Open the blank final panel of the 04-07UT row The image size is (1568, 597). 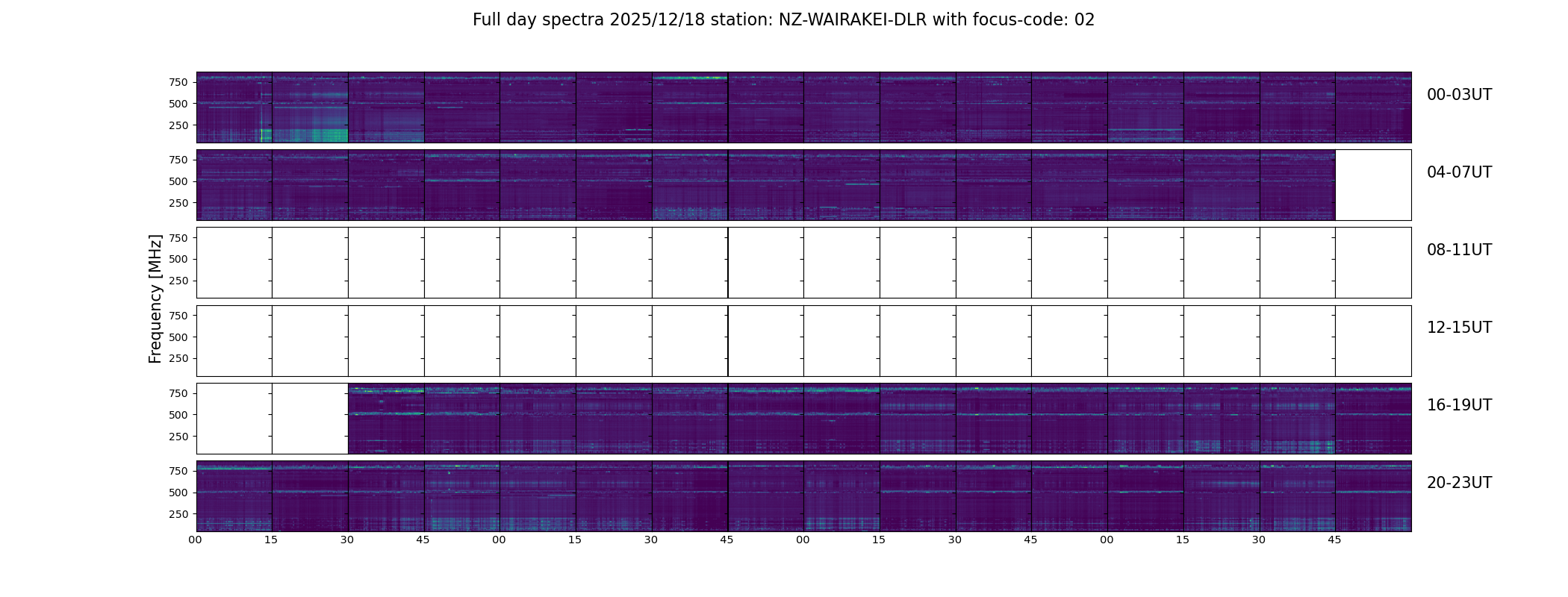[1373, 185]
